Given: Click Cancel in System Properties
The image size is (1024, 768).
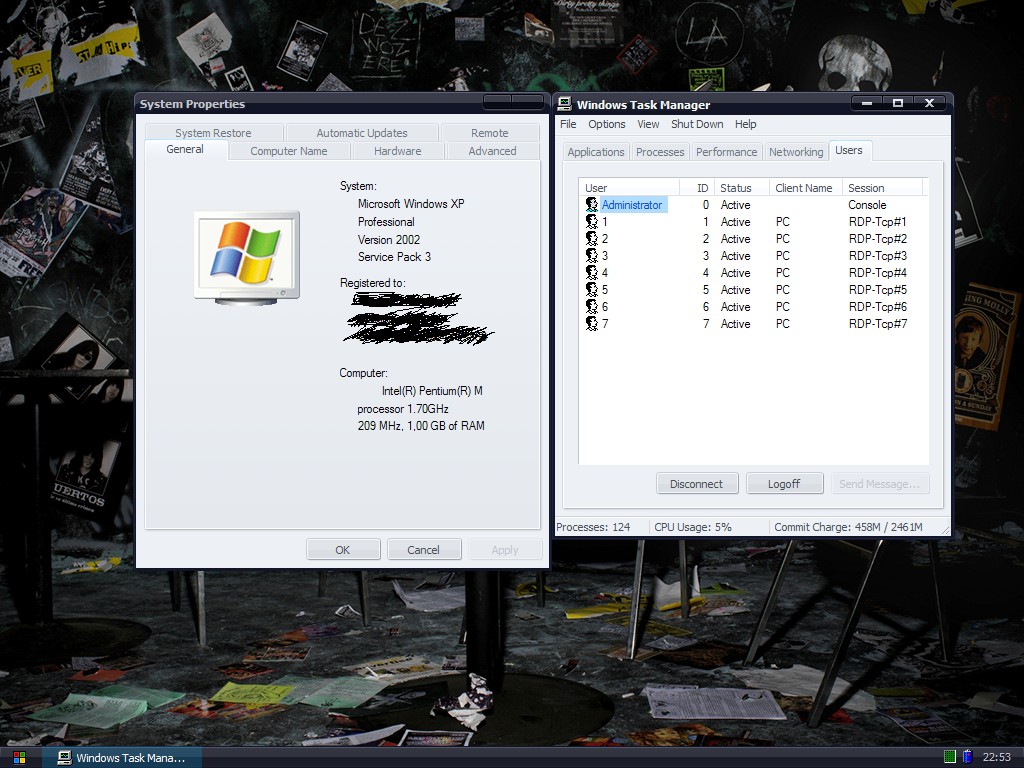Looking at the screenshot, I should (424, 550).
